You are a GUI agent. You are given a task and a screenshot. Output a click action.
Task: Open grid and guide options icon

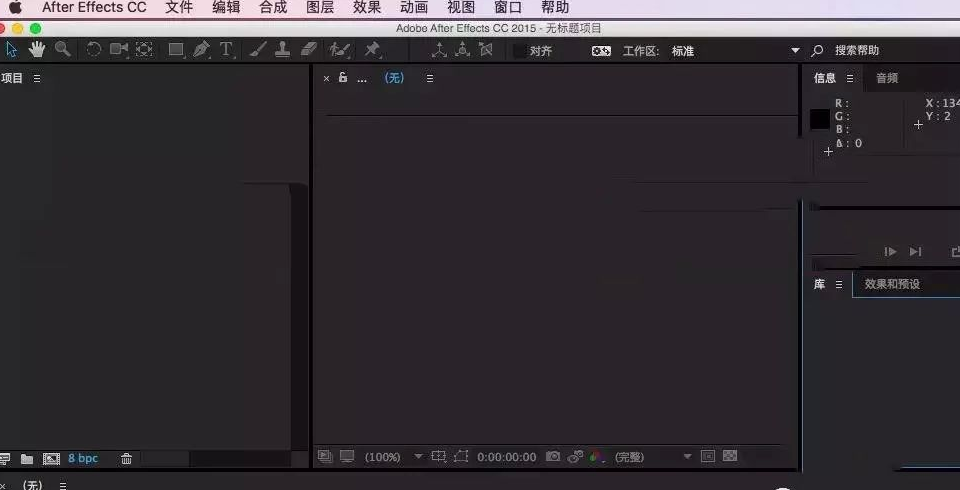[438, 456]
